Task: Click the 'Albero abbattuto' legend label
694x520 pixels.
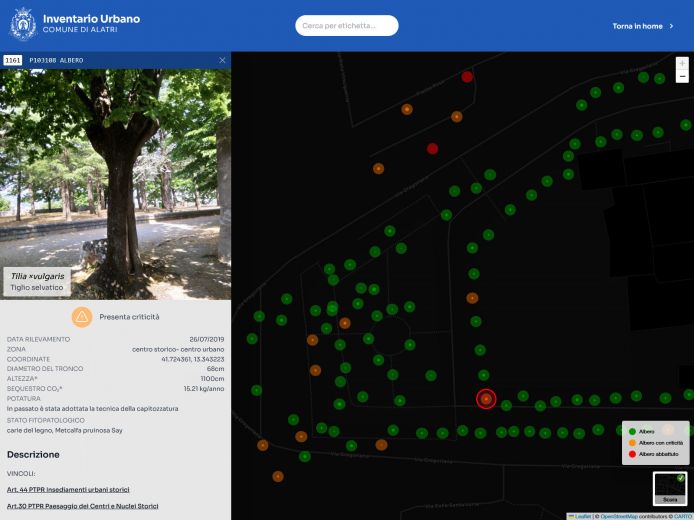Action: (659, 454)
